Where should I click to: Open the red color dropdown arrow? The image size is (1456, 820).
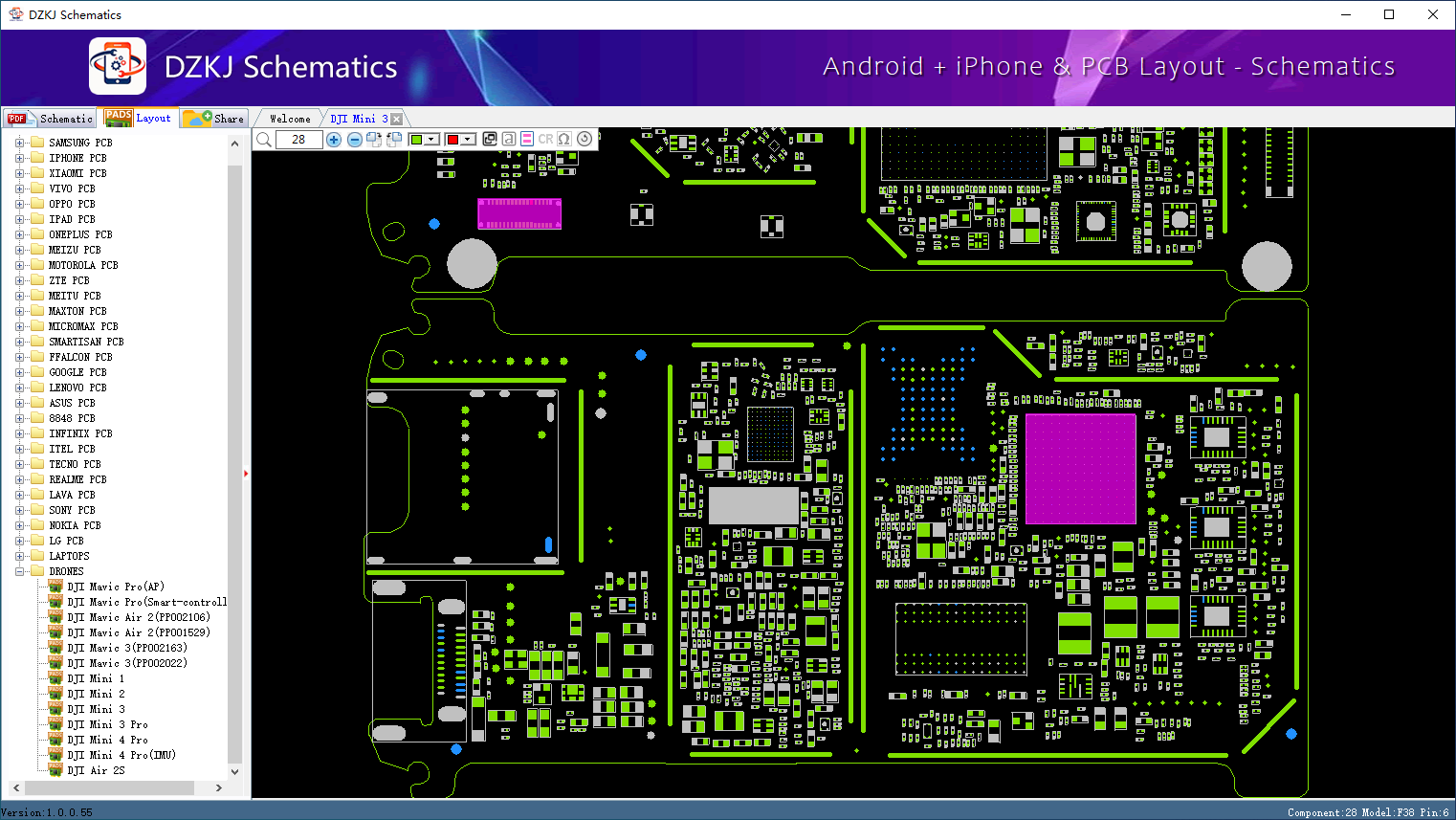pos(468,140)
